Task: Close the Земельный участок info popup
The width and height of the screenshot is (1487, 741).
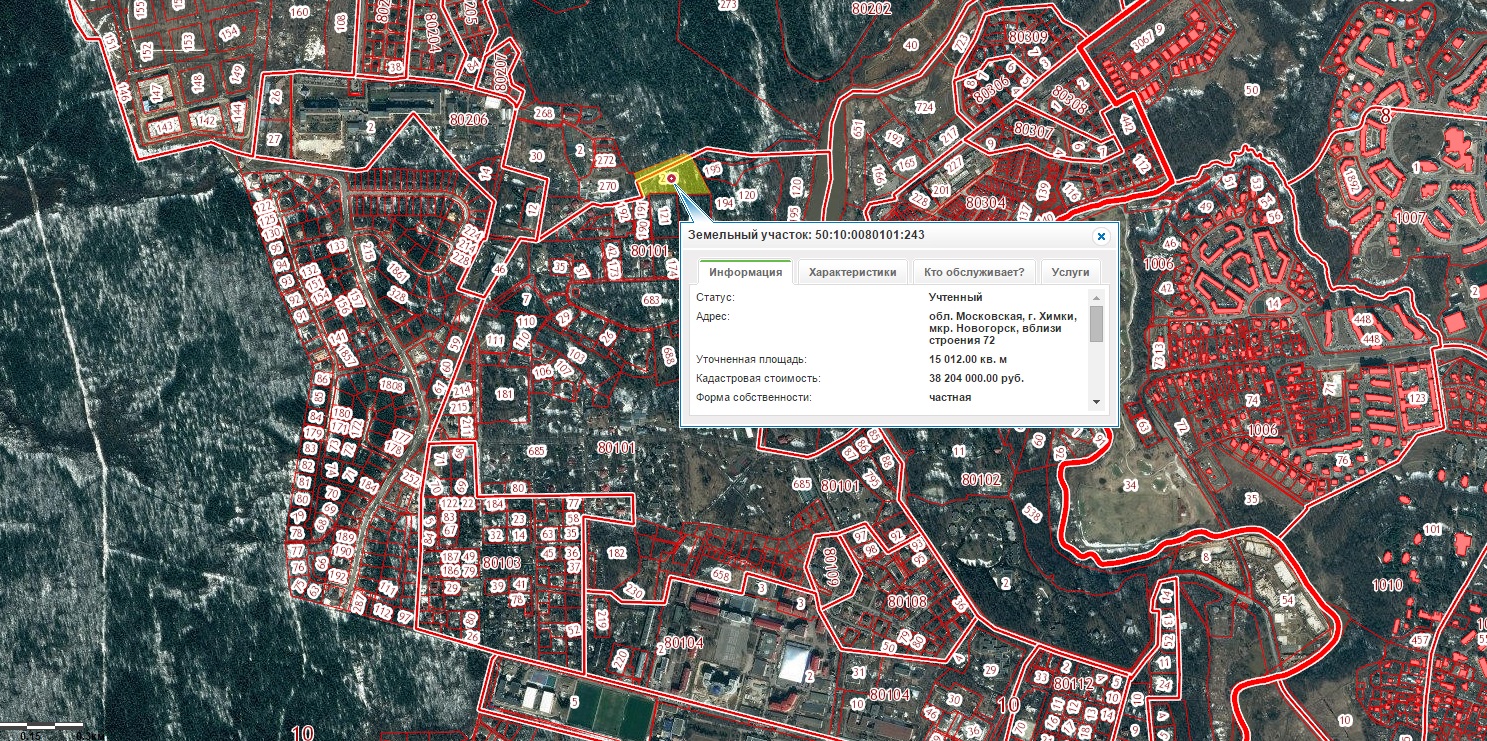Action: coord(1101,236)
